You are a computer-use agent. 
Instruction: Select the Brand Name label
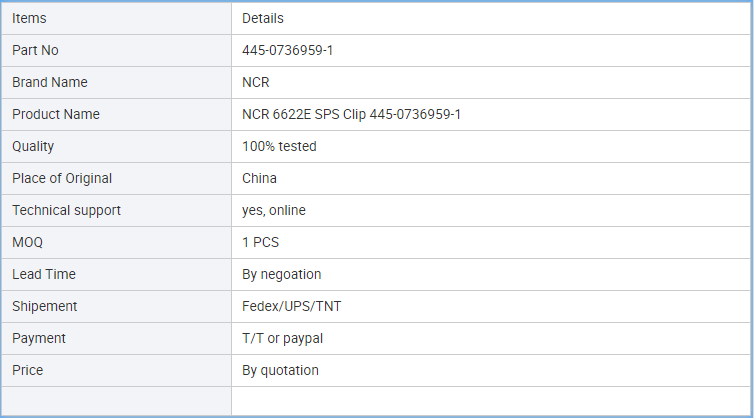click(50, 82)
